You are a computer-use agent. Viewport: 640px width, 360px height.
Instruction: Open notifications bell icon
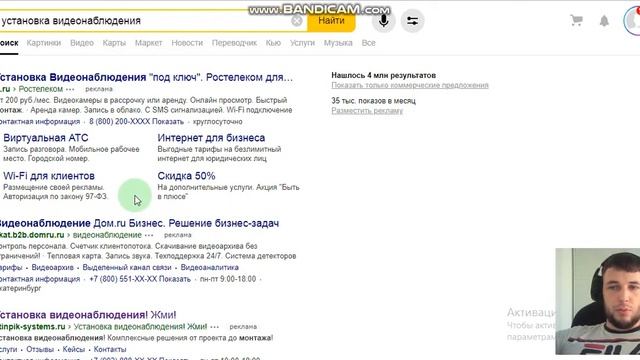[604, 20]
